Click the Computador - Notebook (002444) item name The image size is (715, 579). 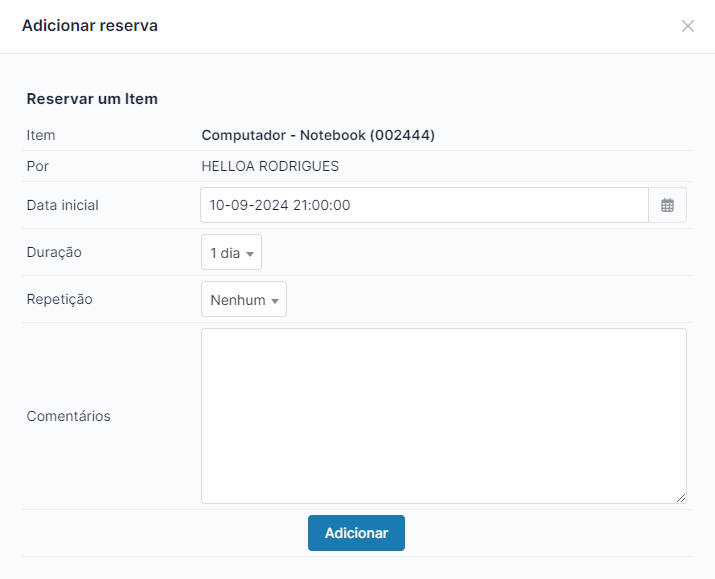click(318, 135)
